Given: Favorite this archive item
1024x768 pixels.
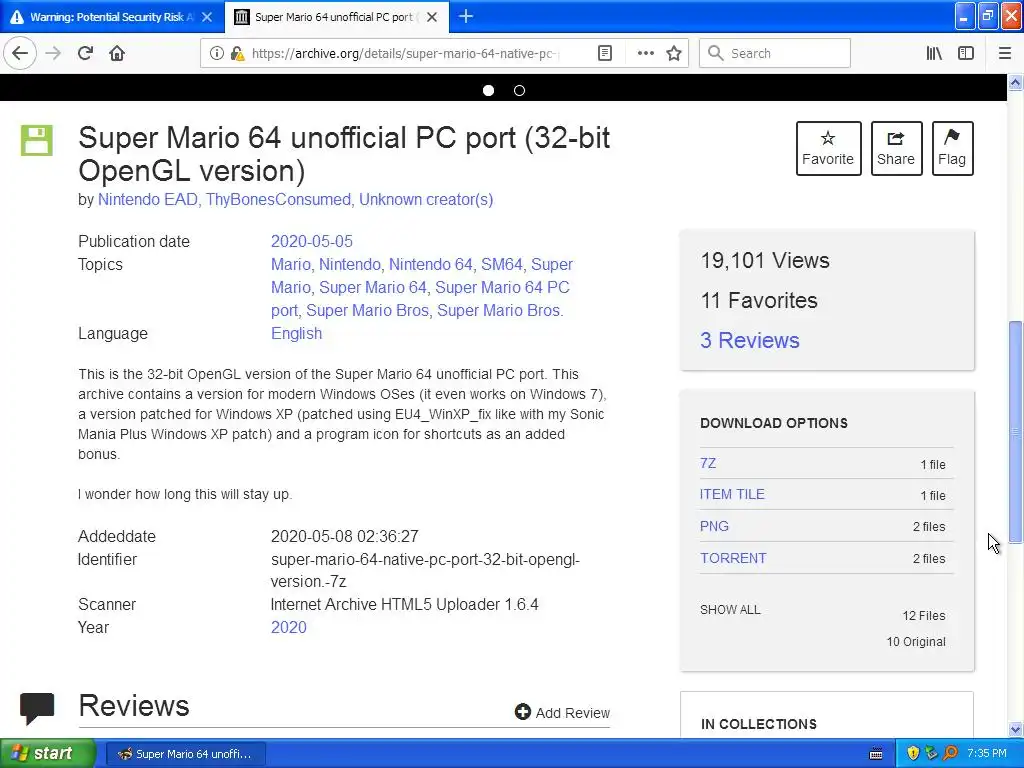Looking at the screenshot, I should [828, 148].
